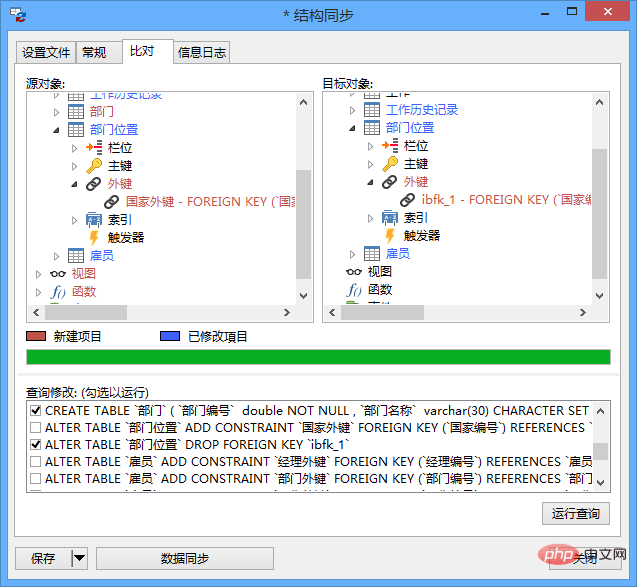Click the target 索引 index icon
637x587 pixels.
[x=390, y=218]
